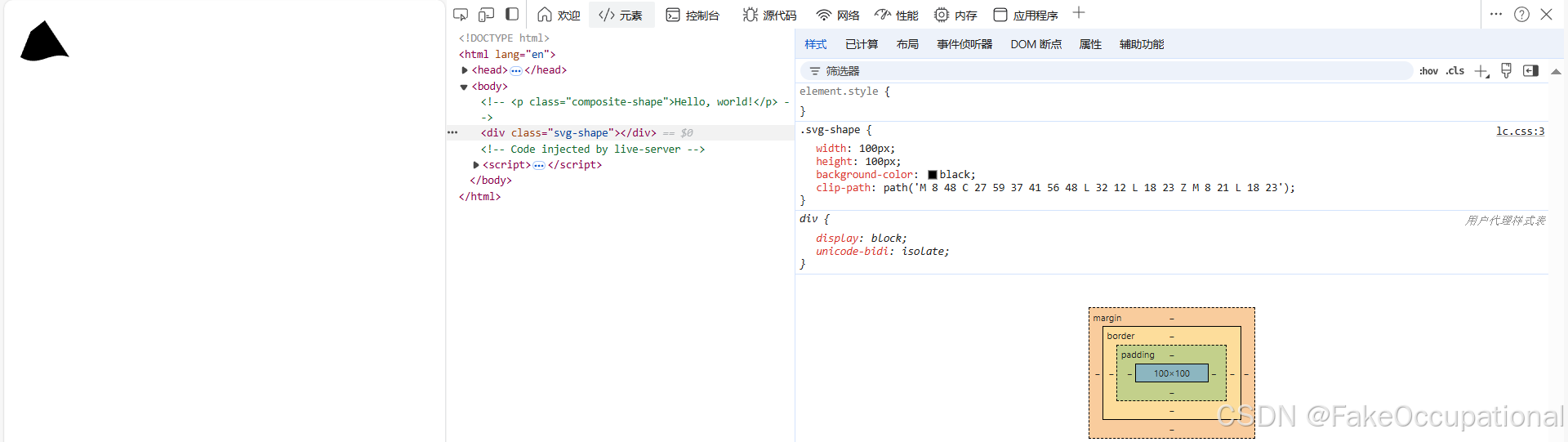Edit the clip-path path value
The image size is (1568, 442).
click(1085, 188)
